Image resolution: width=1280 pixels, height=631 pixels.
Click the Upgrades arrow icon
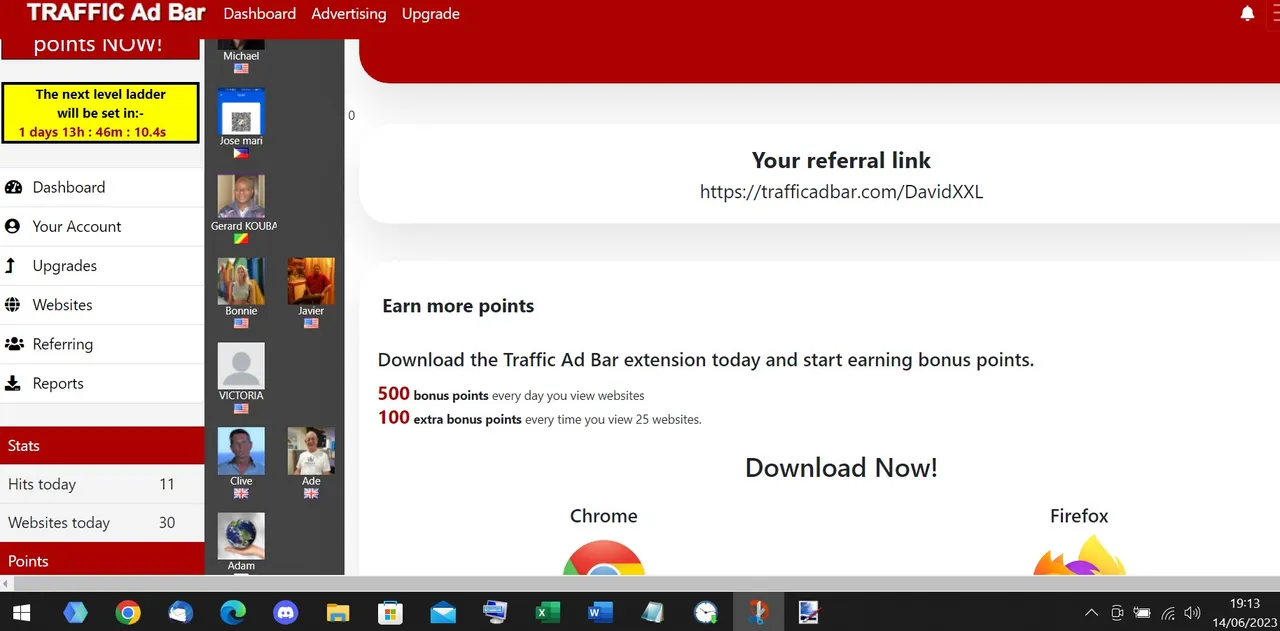pyautogui.click(x=11, y=265)
